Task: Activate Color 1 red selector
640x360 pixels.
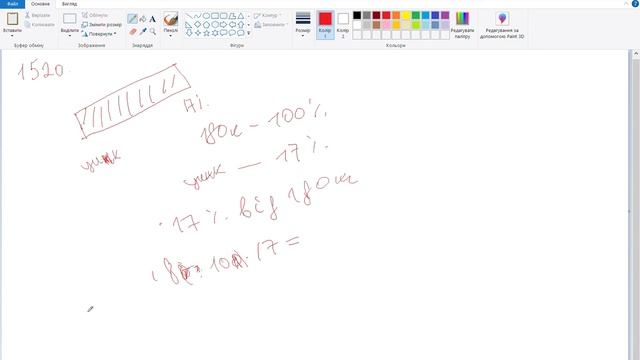Action: [x=325, y=25]
